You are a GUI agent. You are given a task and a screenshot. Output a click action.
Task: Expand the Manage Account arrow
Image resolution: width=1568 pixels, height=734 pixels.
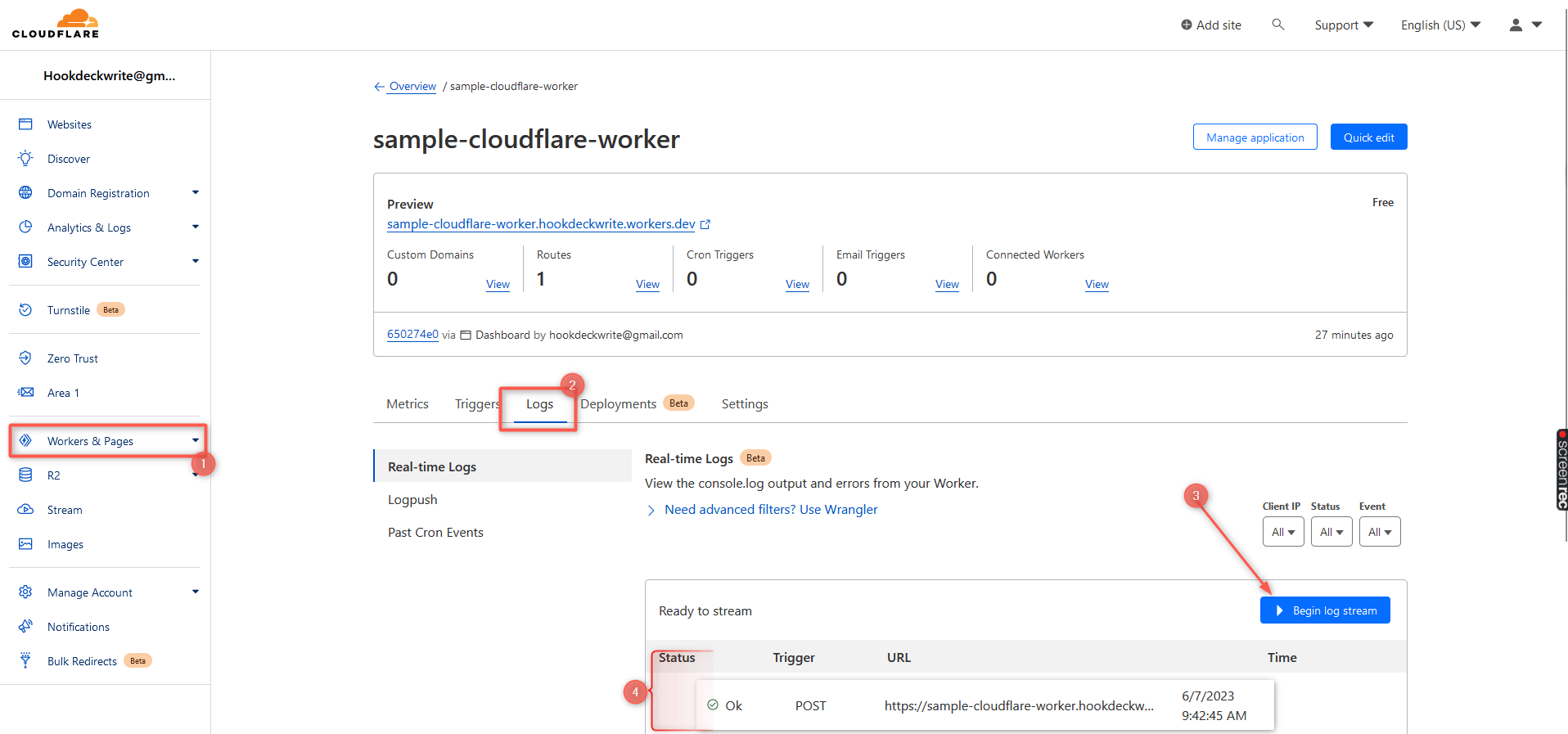tap(196, 592)
